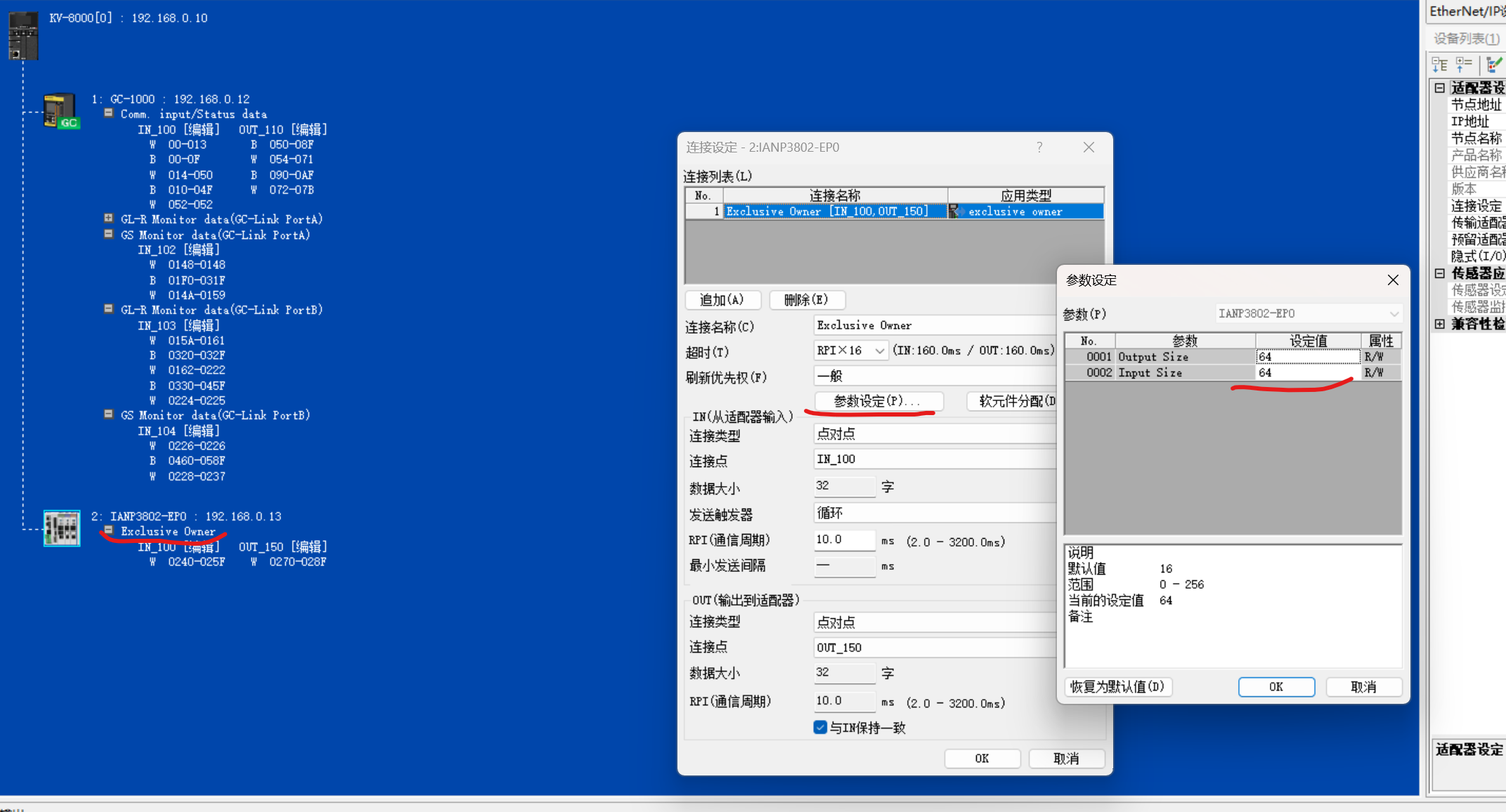This screenshot has height=812, width=1506.
Task: Click the exclusive owner application type icon
Action: tap(955, 211)
